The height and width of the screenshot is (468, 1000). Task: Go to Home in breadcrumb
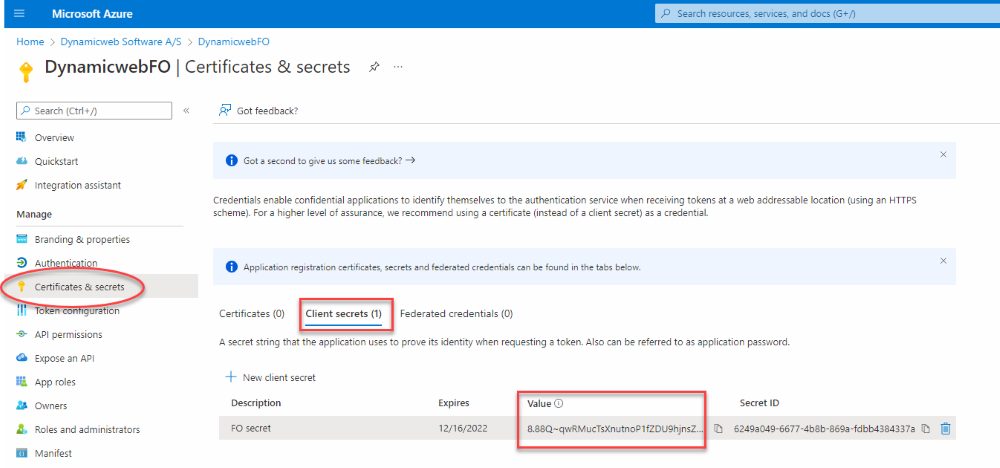[30, 42]
